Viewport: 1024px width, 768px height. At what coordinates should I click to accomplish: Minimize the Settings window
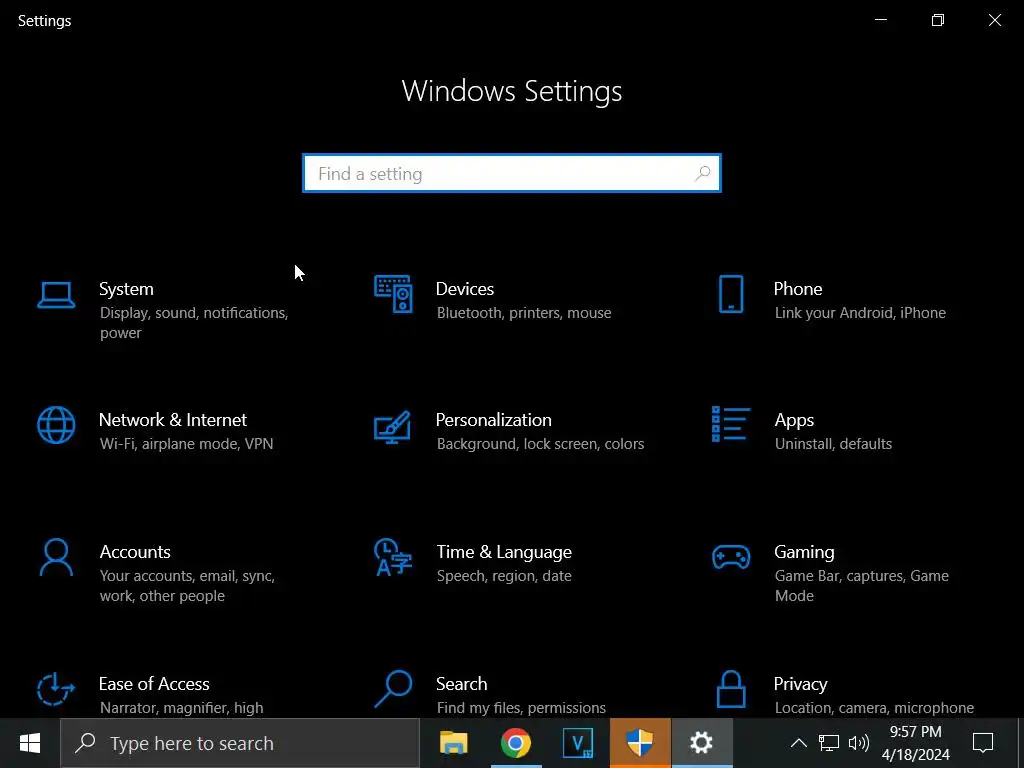point(881,20)
